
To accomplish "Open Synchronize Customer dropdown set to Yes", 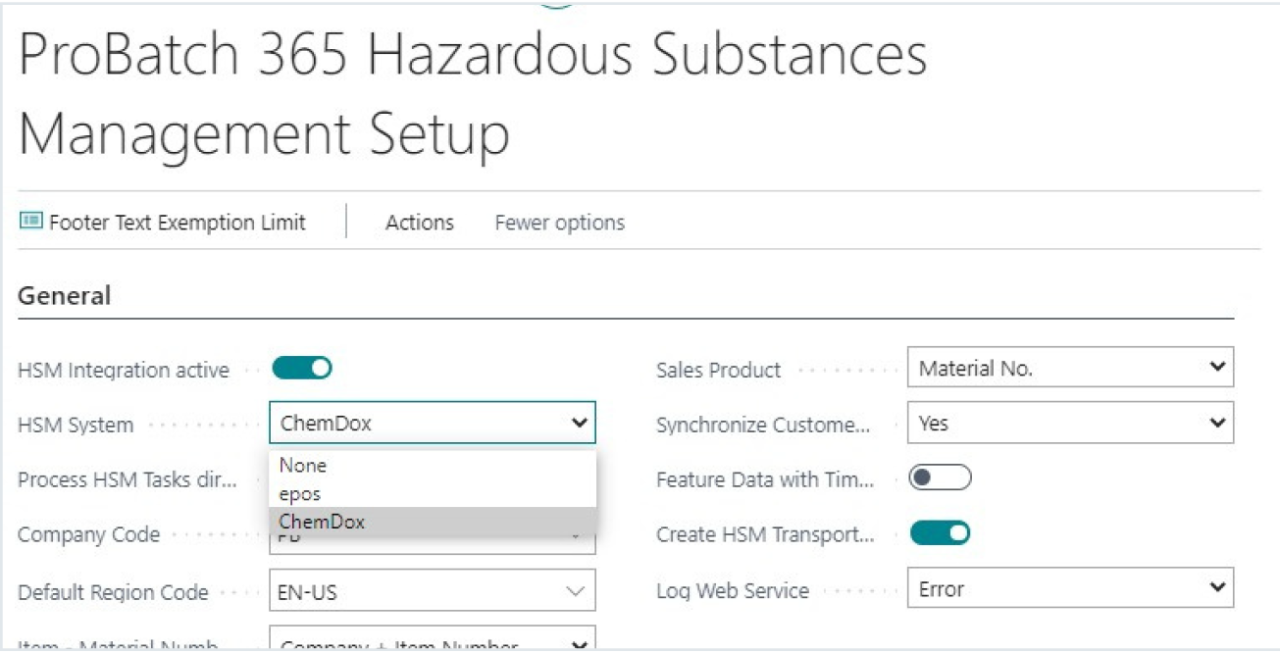I will coord(1070,423).
